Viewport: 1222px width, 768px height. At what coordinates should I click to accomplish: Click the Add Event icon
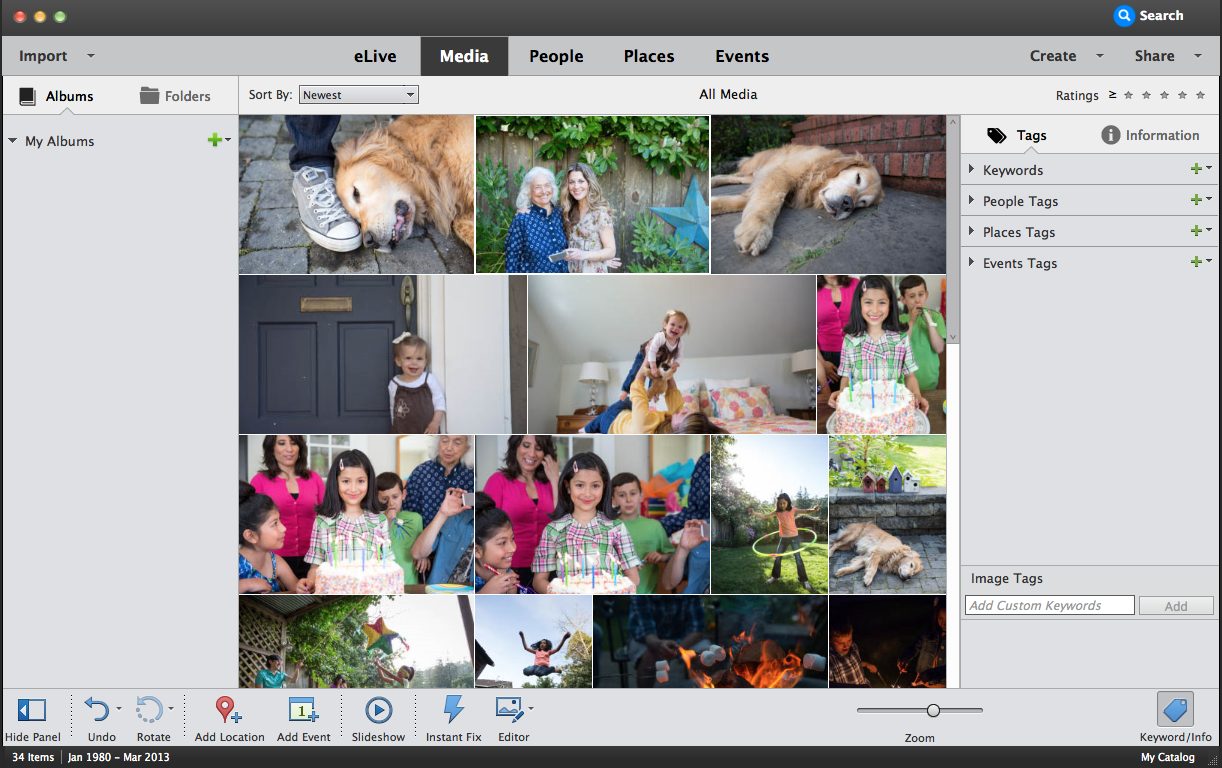click(x=303, y=712)
